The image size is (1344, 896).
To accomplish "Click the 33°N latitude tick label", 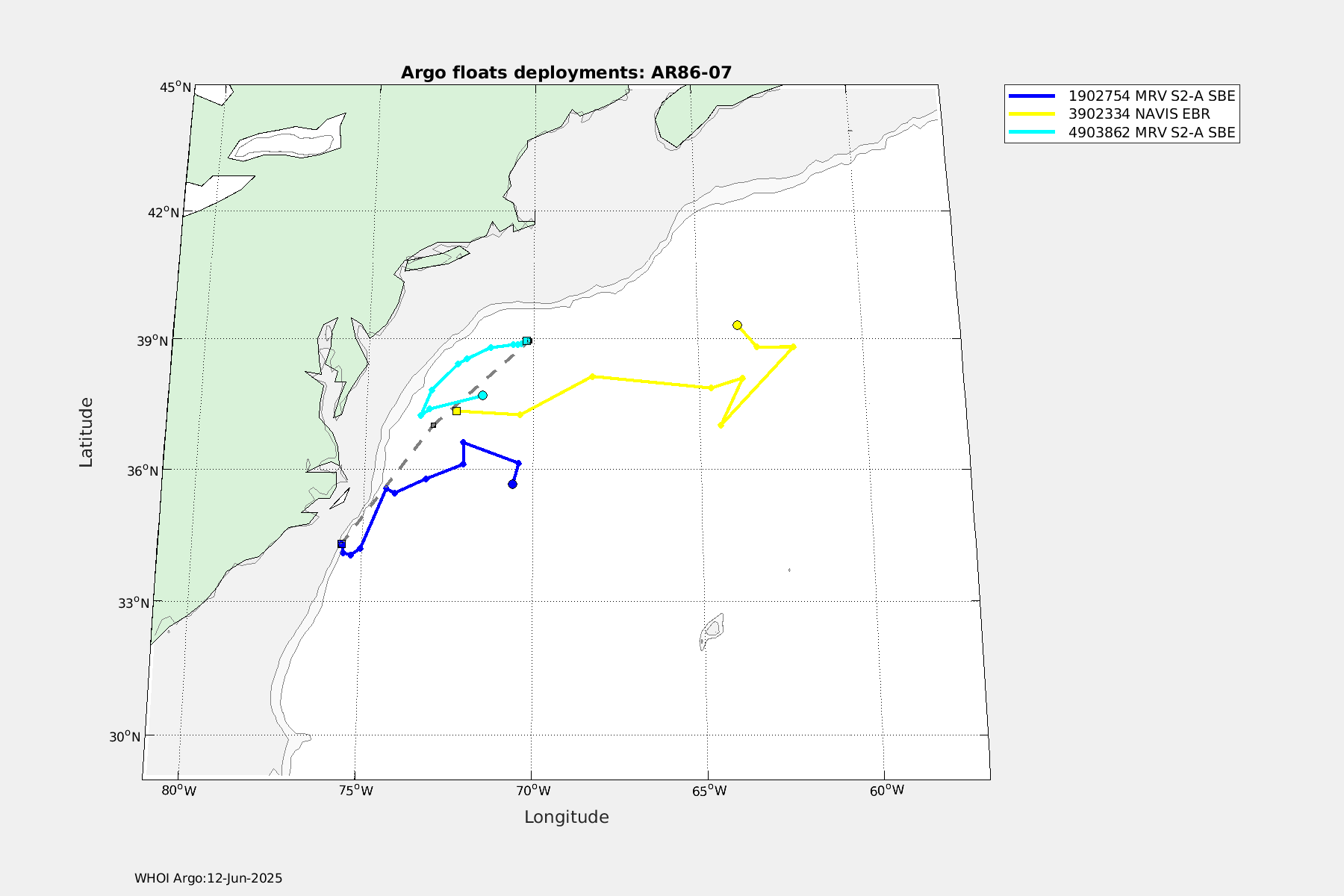I will 133,603.
